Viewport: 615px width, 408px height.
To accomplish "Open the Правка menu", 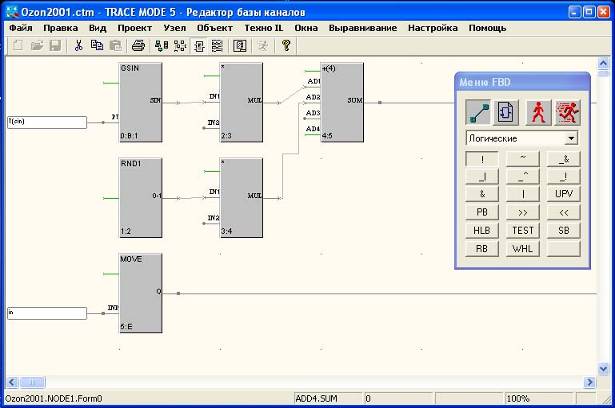I will coord(60,28).
